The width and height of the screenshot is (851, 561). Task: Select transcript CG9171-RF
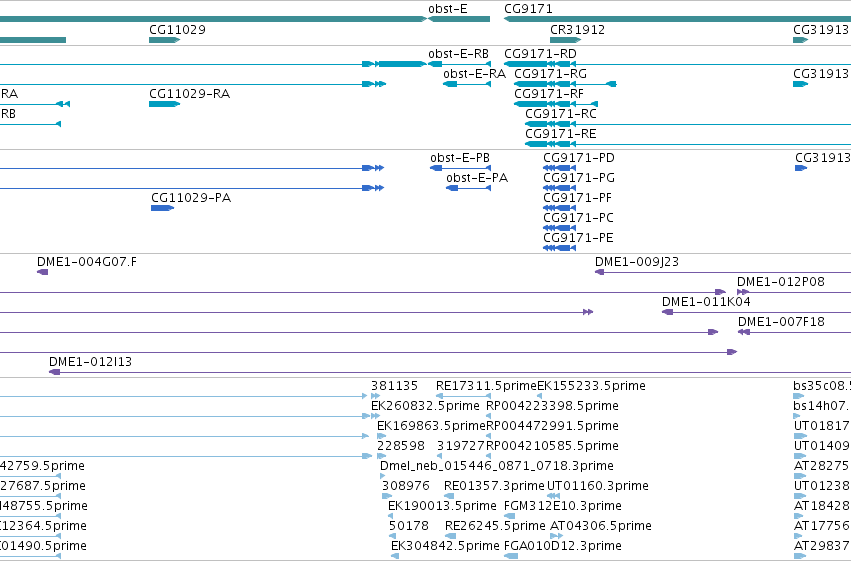coord(556,104)
